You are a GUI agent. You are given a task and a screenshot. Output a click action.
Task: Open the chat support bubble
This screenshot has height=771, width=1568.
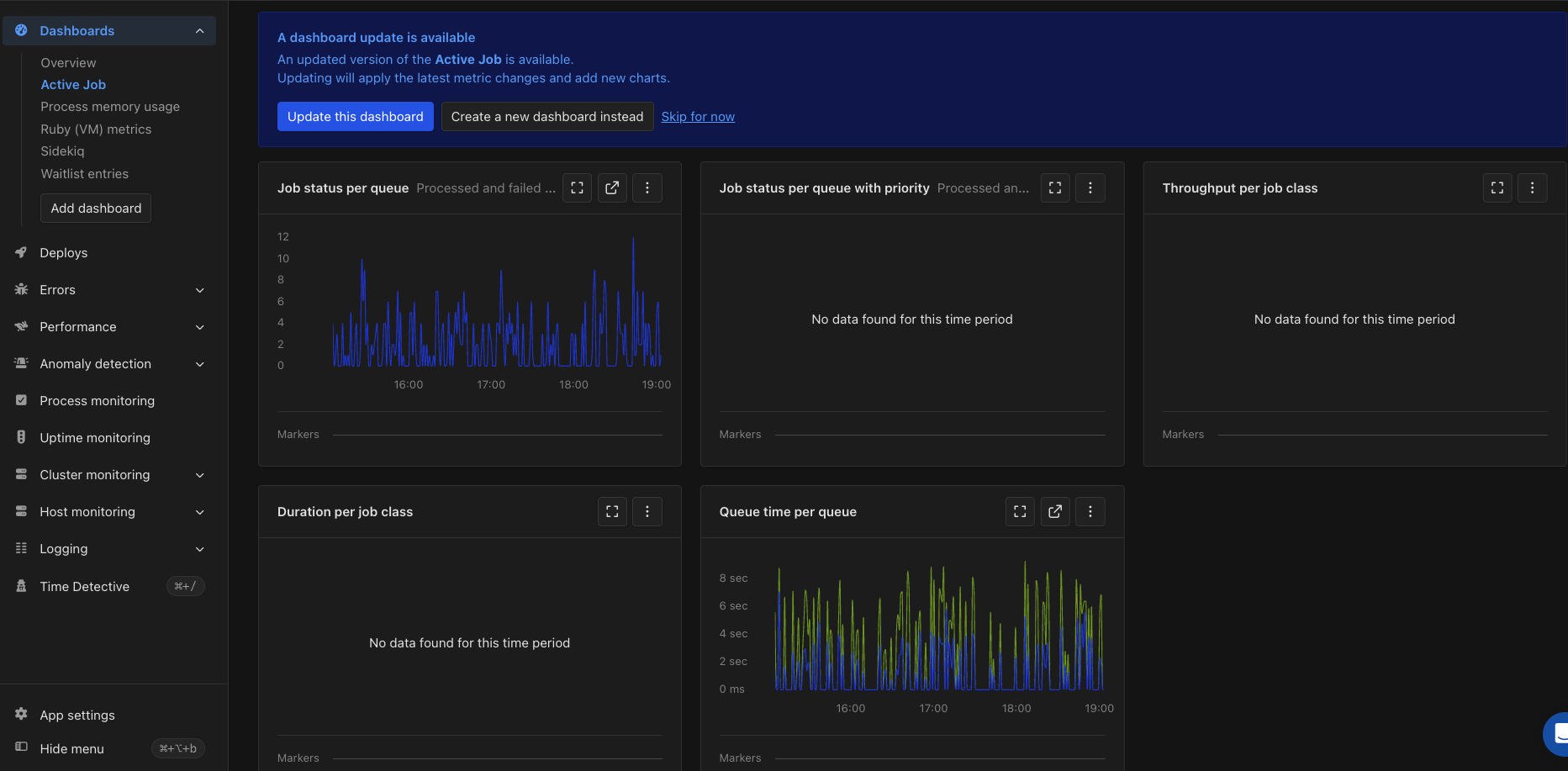coord(1557,734)
